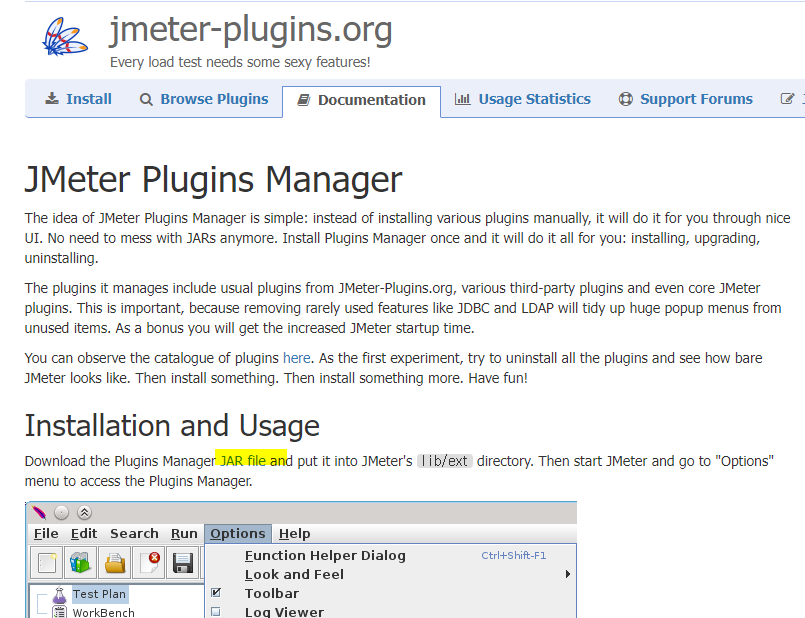Click the 'Installation and Usage' heading
Screen dimensions: 805x618
[x=172, y=426]
